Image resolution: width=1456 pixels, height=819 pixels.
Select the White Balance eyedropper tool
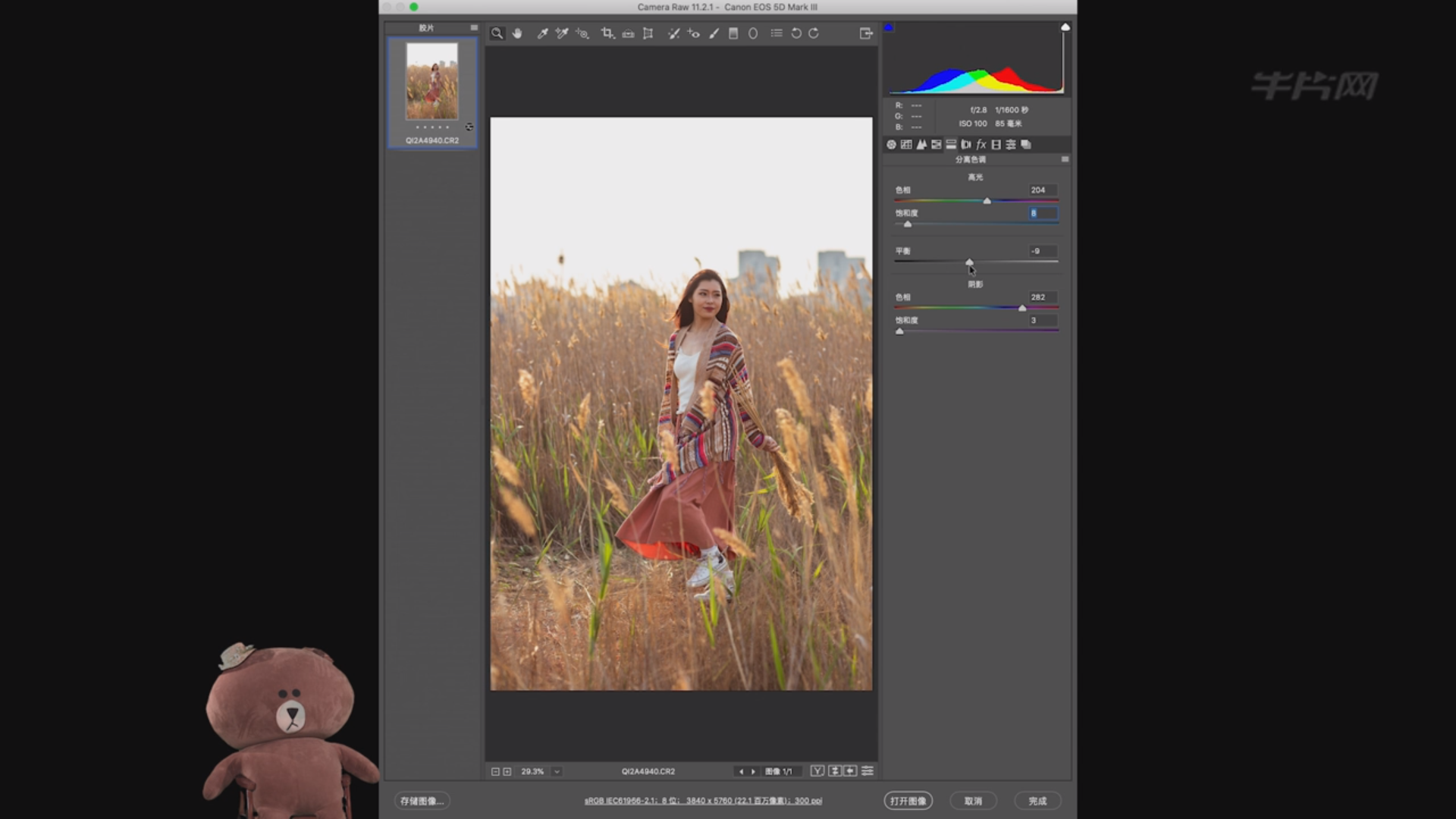[542, 33]
